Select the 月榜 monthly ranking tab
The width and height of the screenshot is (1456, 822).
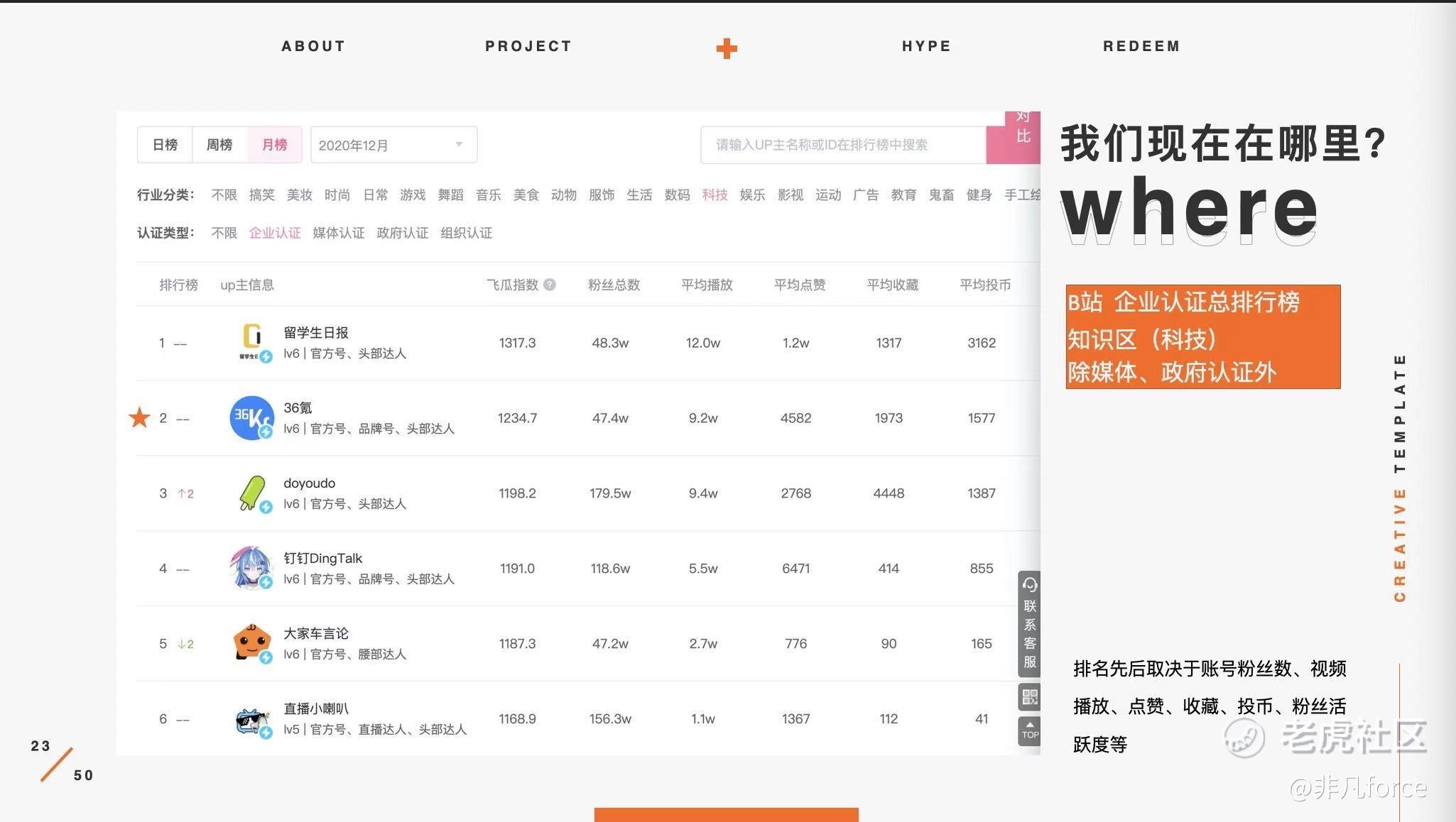click(275, 145)
